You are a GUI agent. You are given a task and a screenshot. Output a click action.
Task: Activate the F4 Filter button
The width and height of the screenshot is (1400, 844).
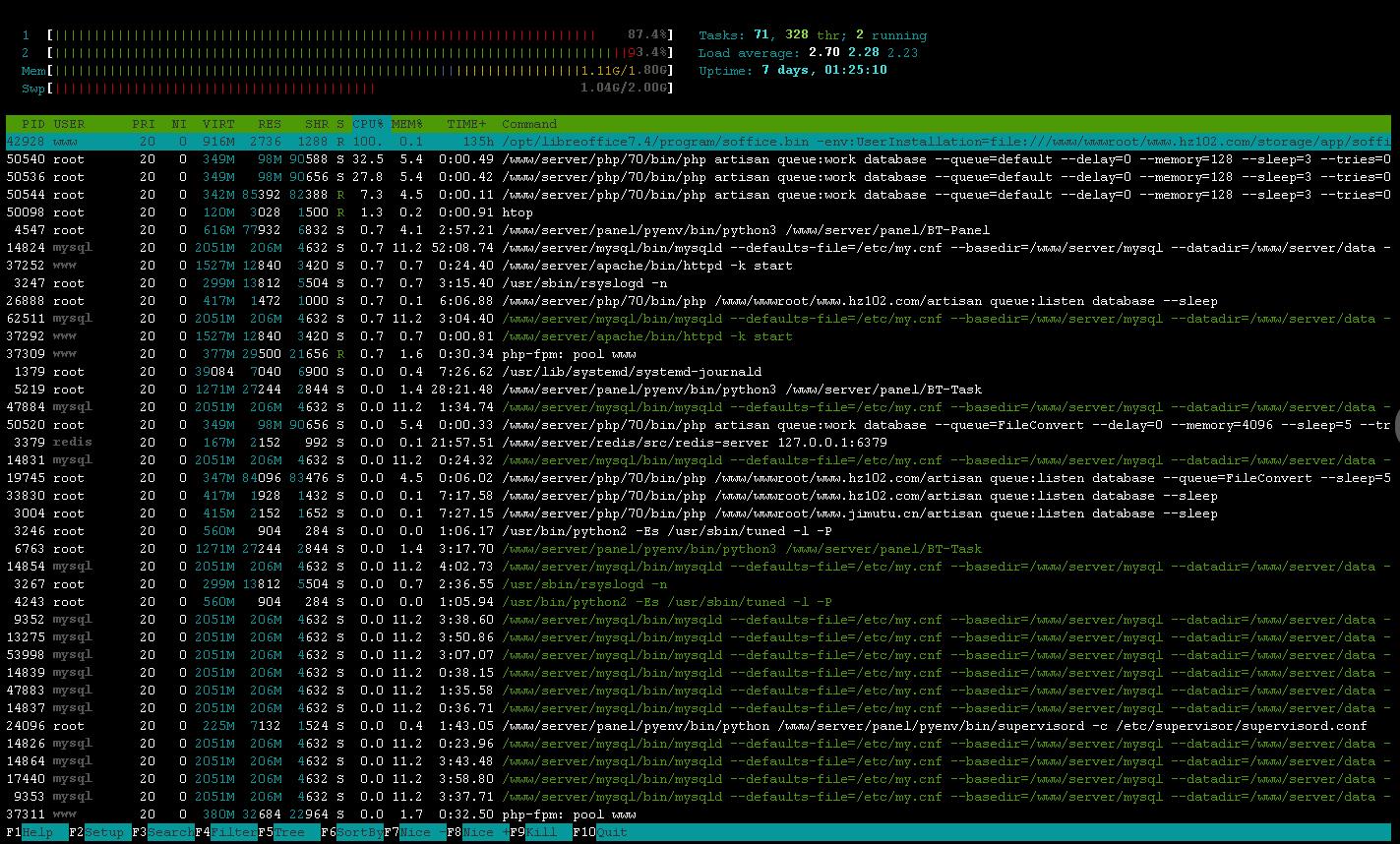(x=226, y=832)
